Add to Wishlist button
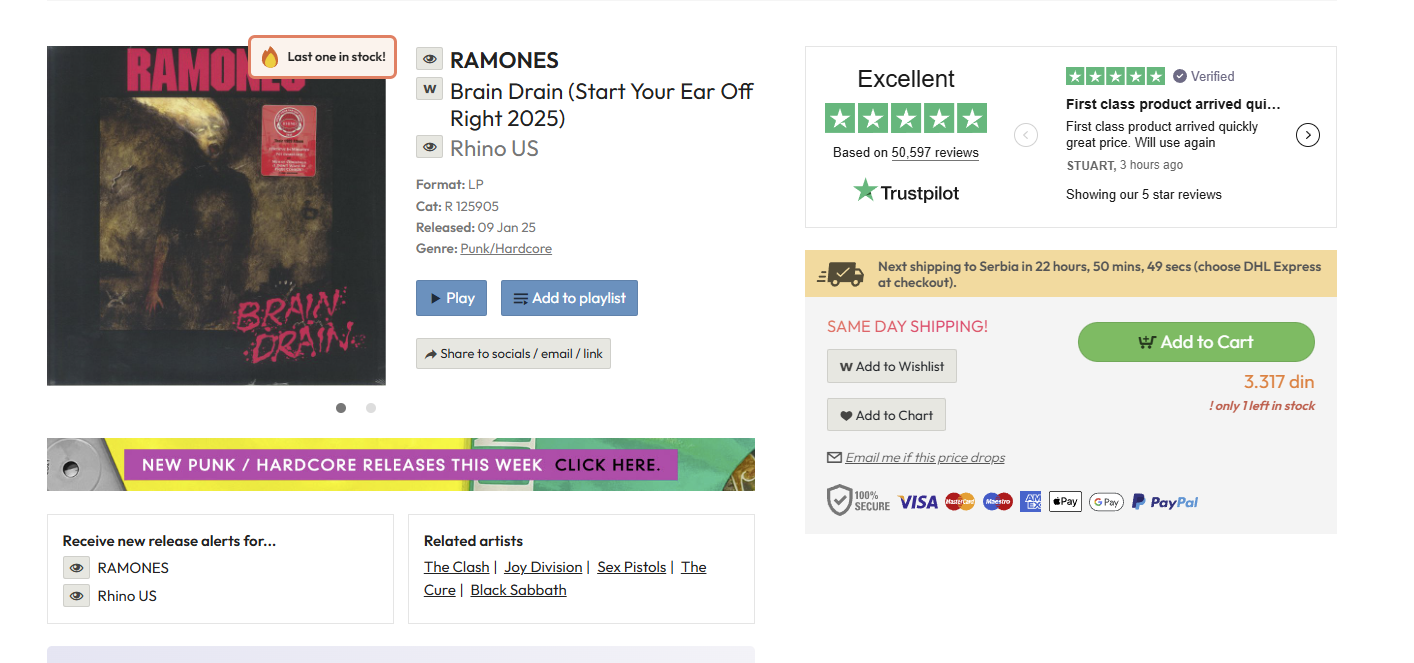 pyautogui.click(x=891, y=366)
